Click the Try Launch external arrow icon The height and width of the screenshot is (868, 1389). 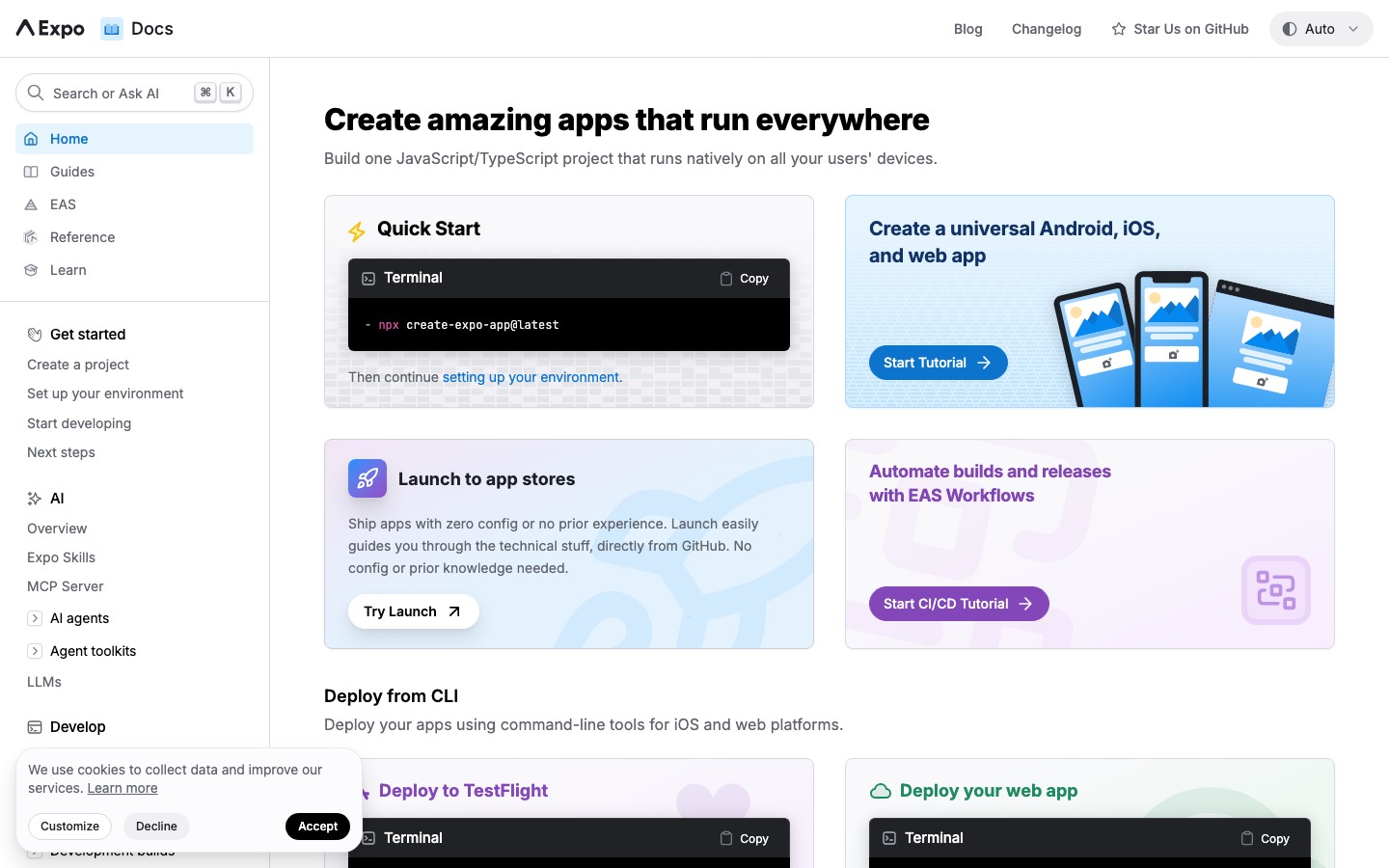point(454,611)
